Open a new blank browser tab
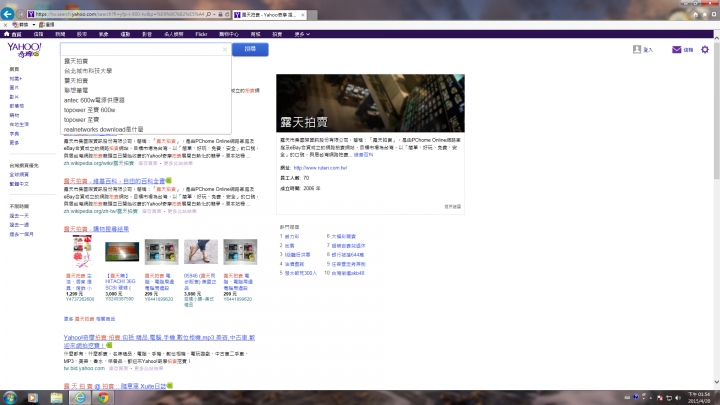The height and width of the screenshot is (405, 720). coord(312,15)
